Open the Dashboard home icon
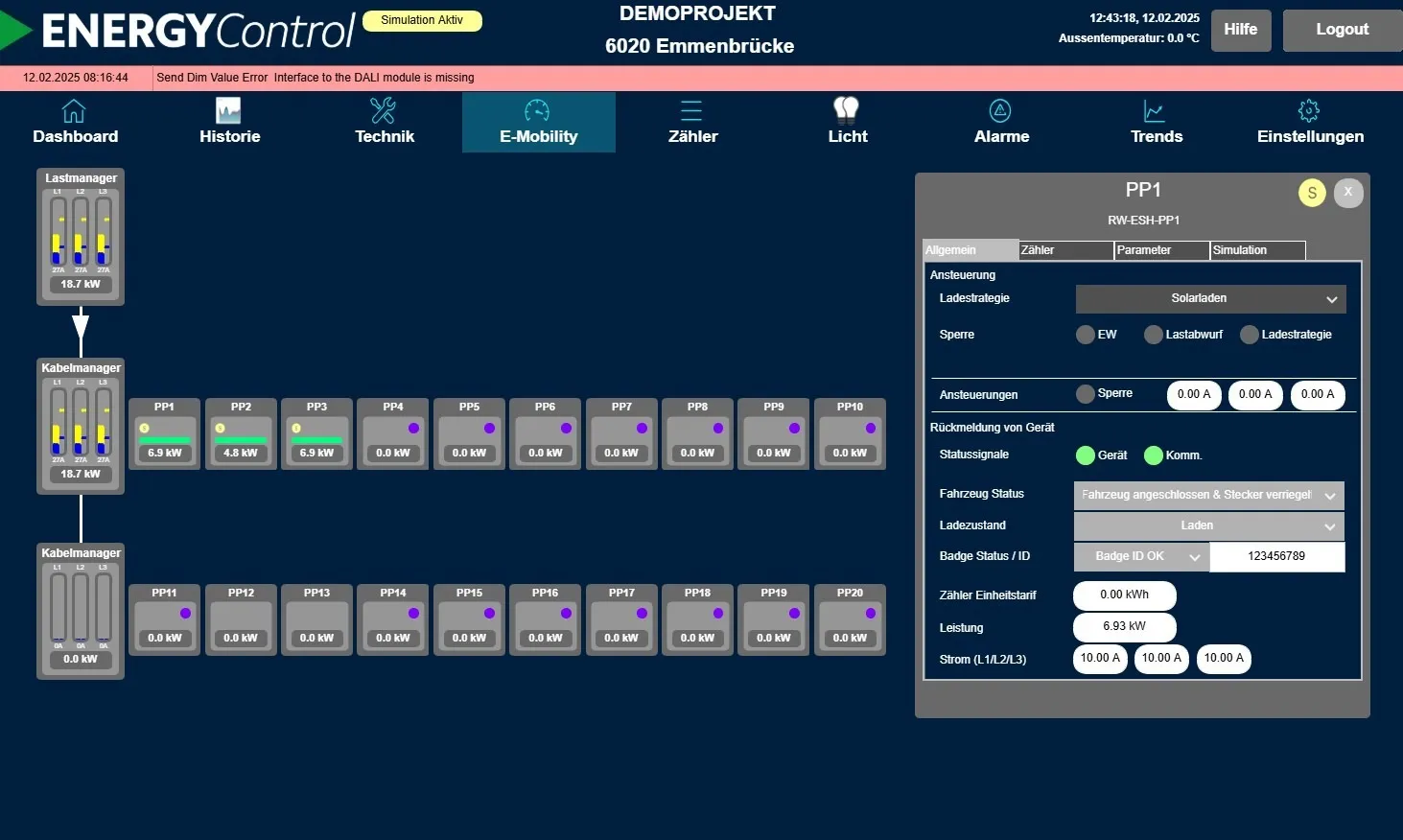Viewport: 1403px width, 840px height. pyautogui.click(x=74, y=111)
